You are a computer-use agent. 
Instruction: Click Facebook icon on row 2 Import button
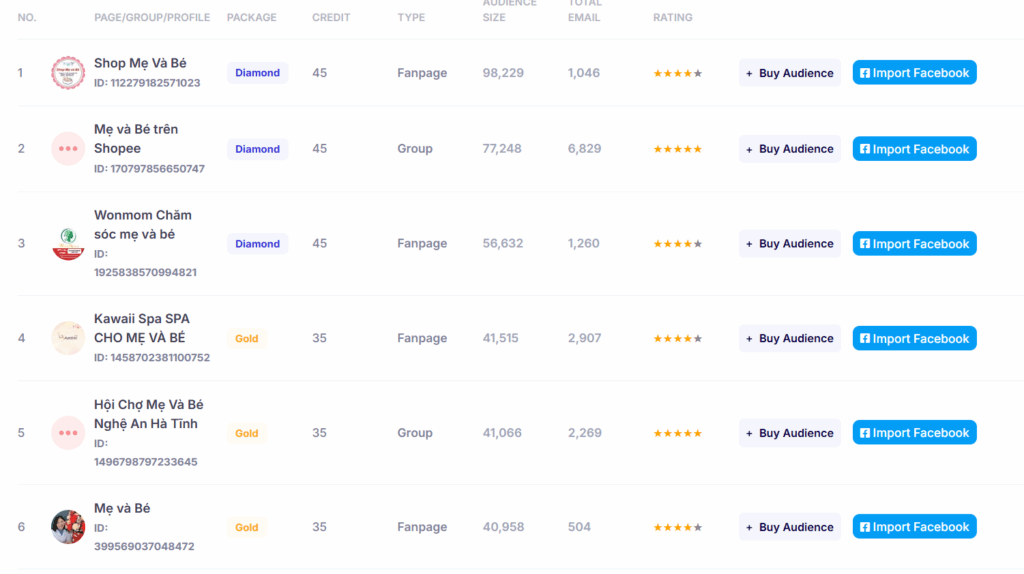pos(865,149)
